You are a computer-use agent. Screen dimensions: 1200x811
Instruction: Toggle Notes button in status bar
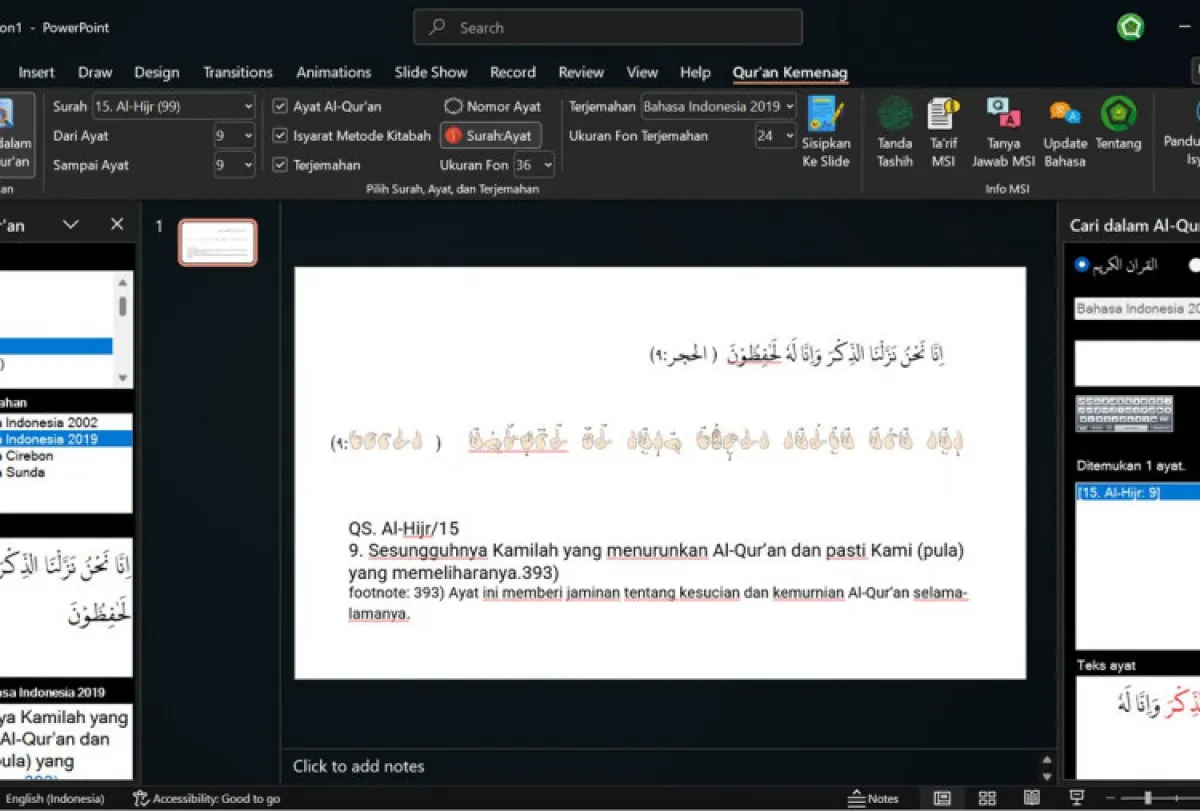pos(873,798)
